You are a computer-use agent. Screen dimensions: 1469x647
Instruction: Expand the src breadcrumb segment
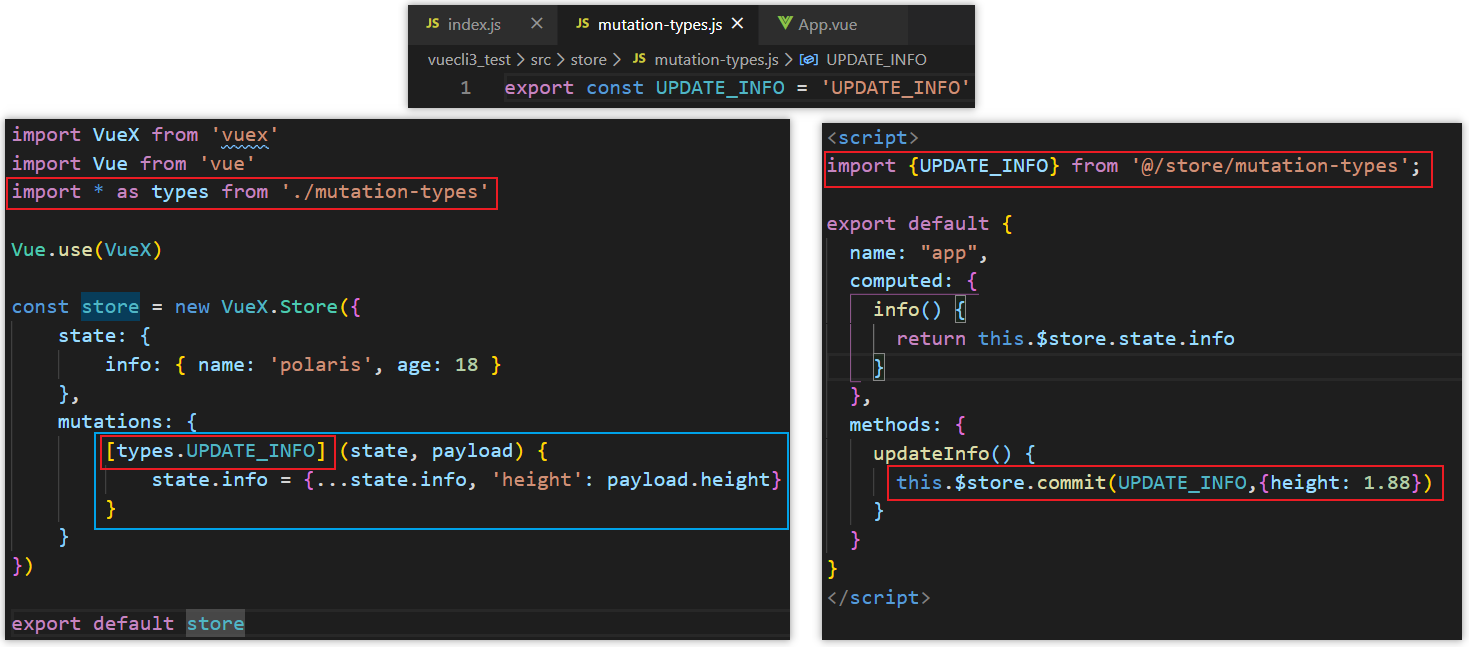pyautogui.click(x=541, y=60)
